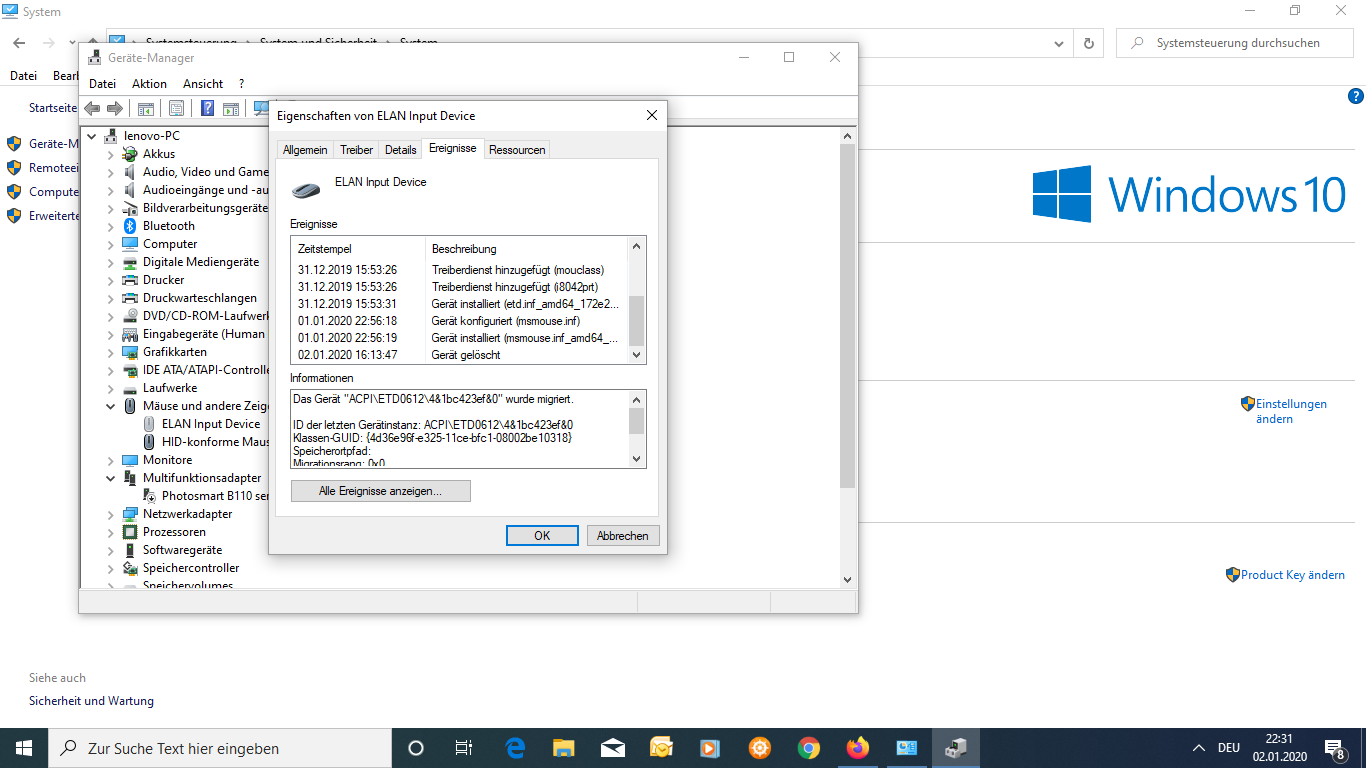This screenshot has width=1366, height=768.
Task: Click the blue help icon in System window
Action: [x=1356, y=97]
